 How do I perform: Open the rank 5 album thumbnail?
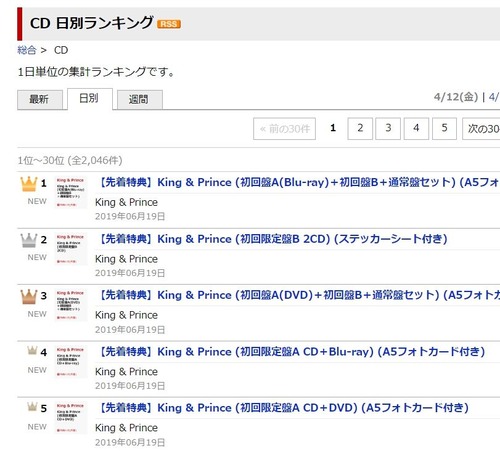pos(71,418)
